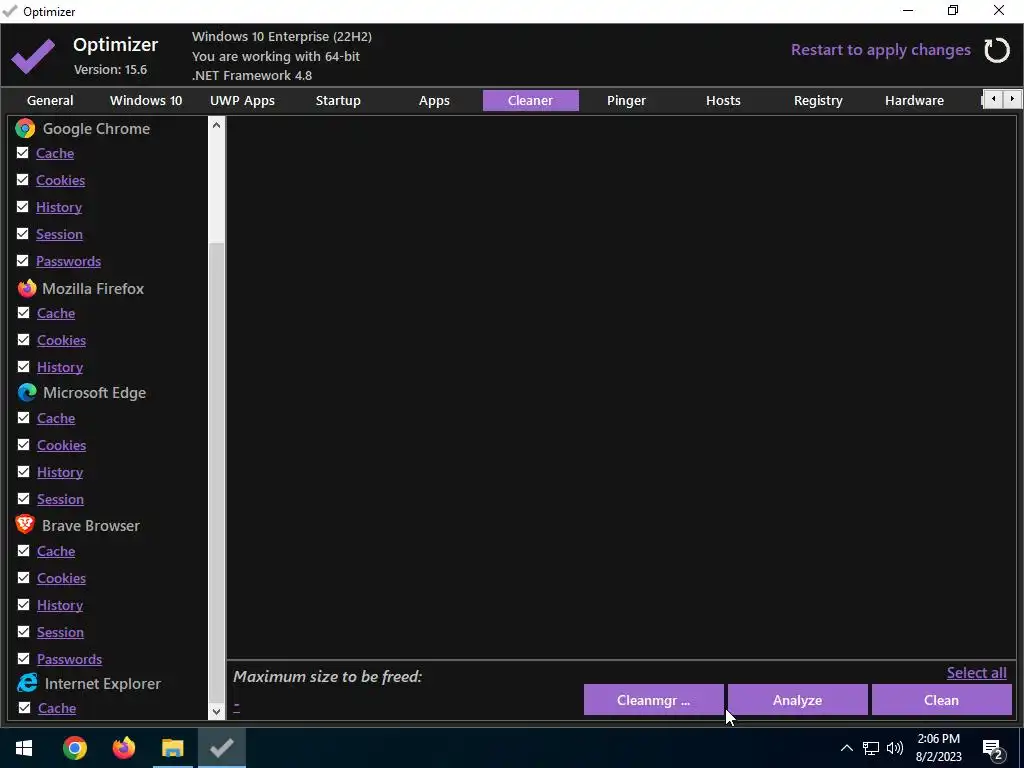This screenshot has height=768, width=1024.
Task: Uncheck Google Chrome Cookies checkbox
Action: coord(23,180)
